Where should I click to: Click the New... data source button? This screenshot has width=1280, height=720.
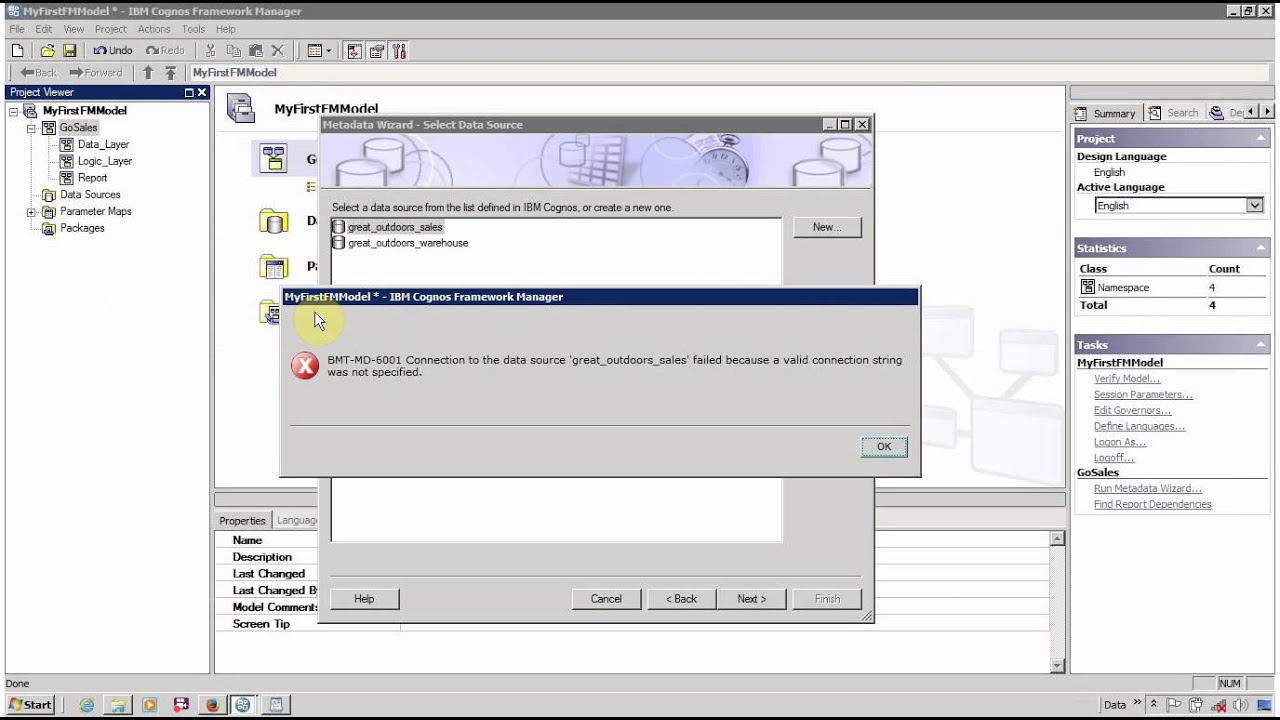[x=827, y=227]
